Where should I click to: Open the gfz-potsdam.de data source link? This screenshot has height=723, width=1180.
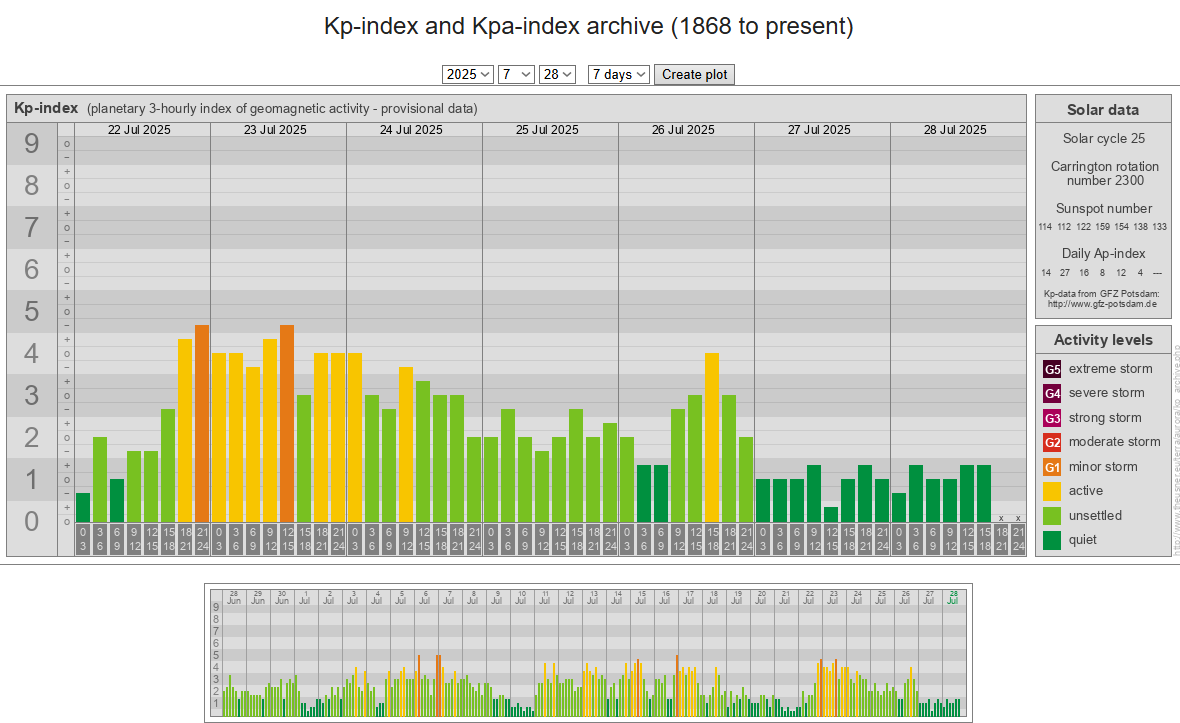[1102, 303]
